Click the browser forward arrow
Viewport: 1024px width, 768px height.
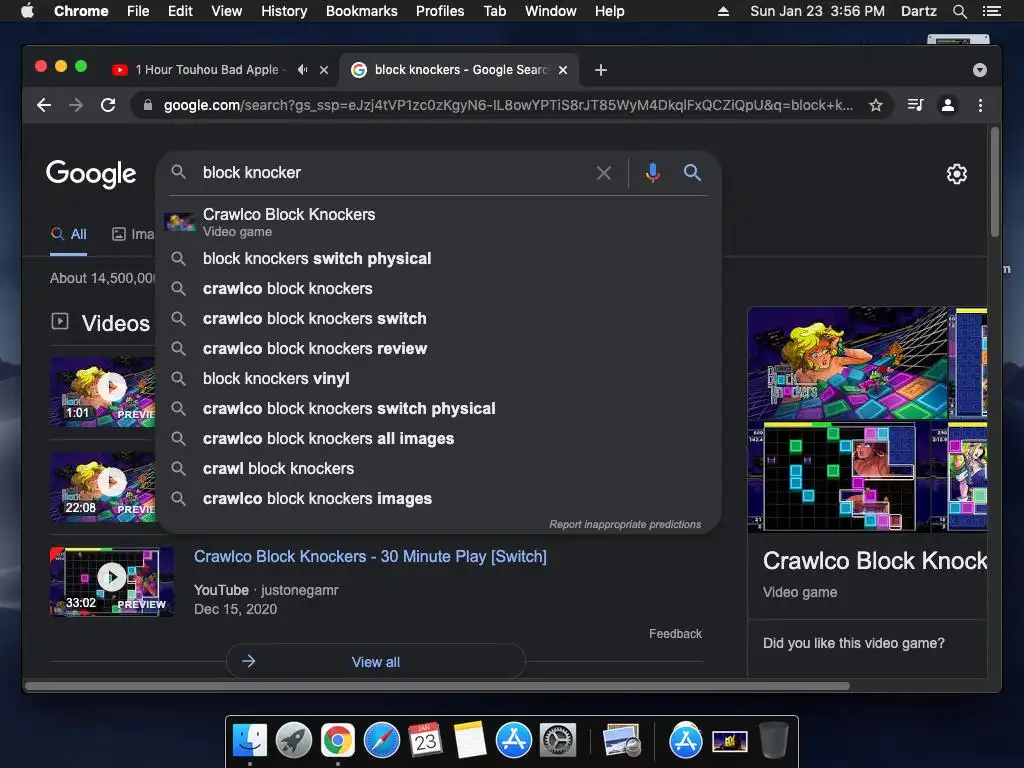tap(76, 105)
